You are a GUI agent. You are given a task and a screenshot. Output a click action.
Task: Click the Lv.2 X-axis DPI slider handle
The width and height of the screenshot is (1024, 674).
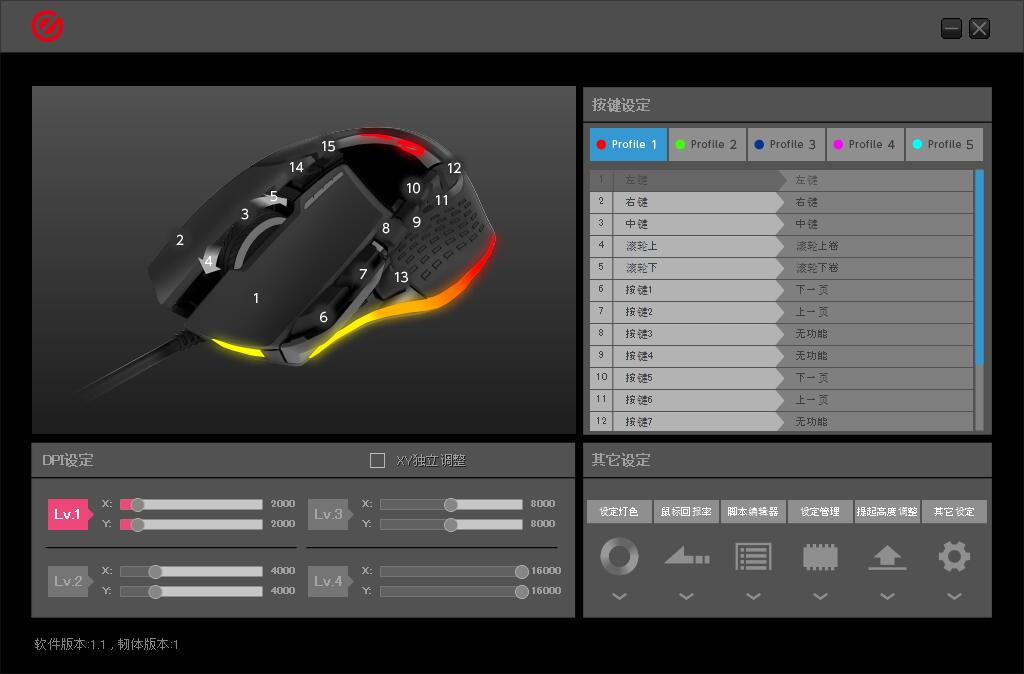point(155,571)
